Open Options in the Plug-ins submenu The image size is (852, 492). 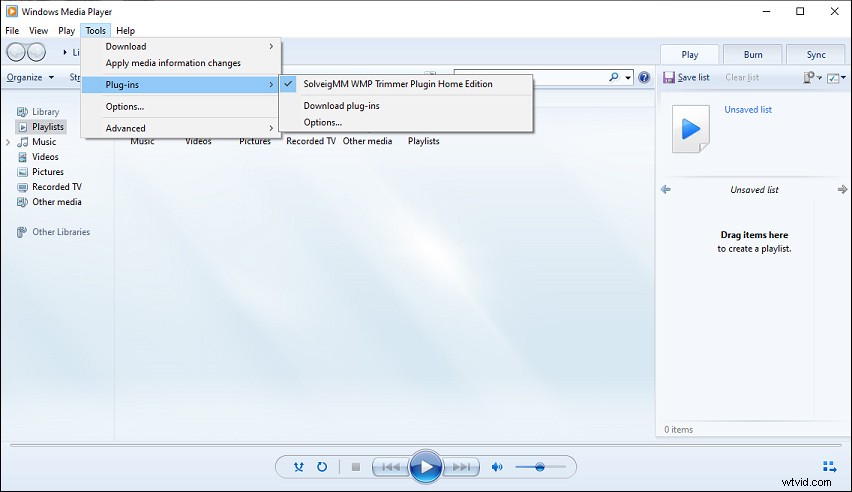pyautogui.click(x=406, y=122)
